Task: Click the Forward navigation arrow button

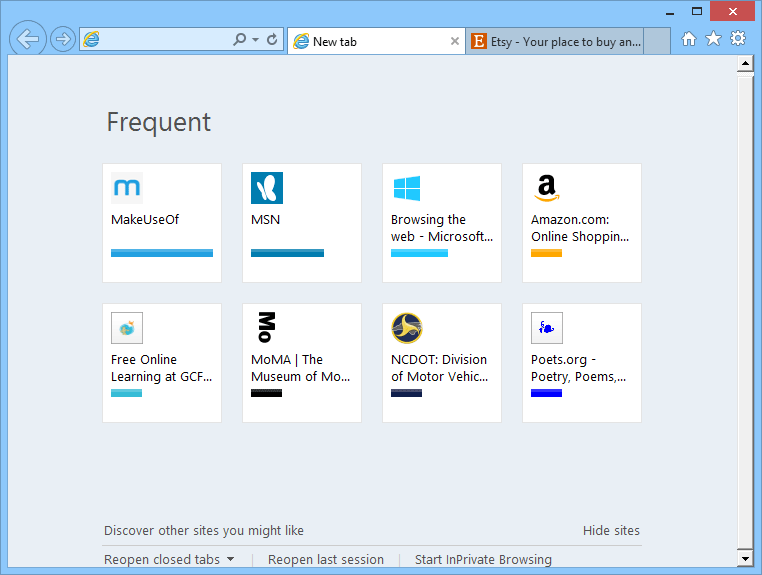Action: [x=63, y=40]
